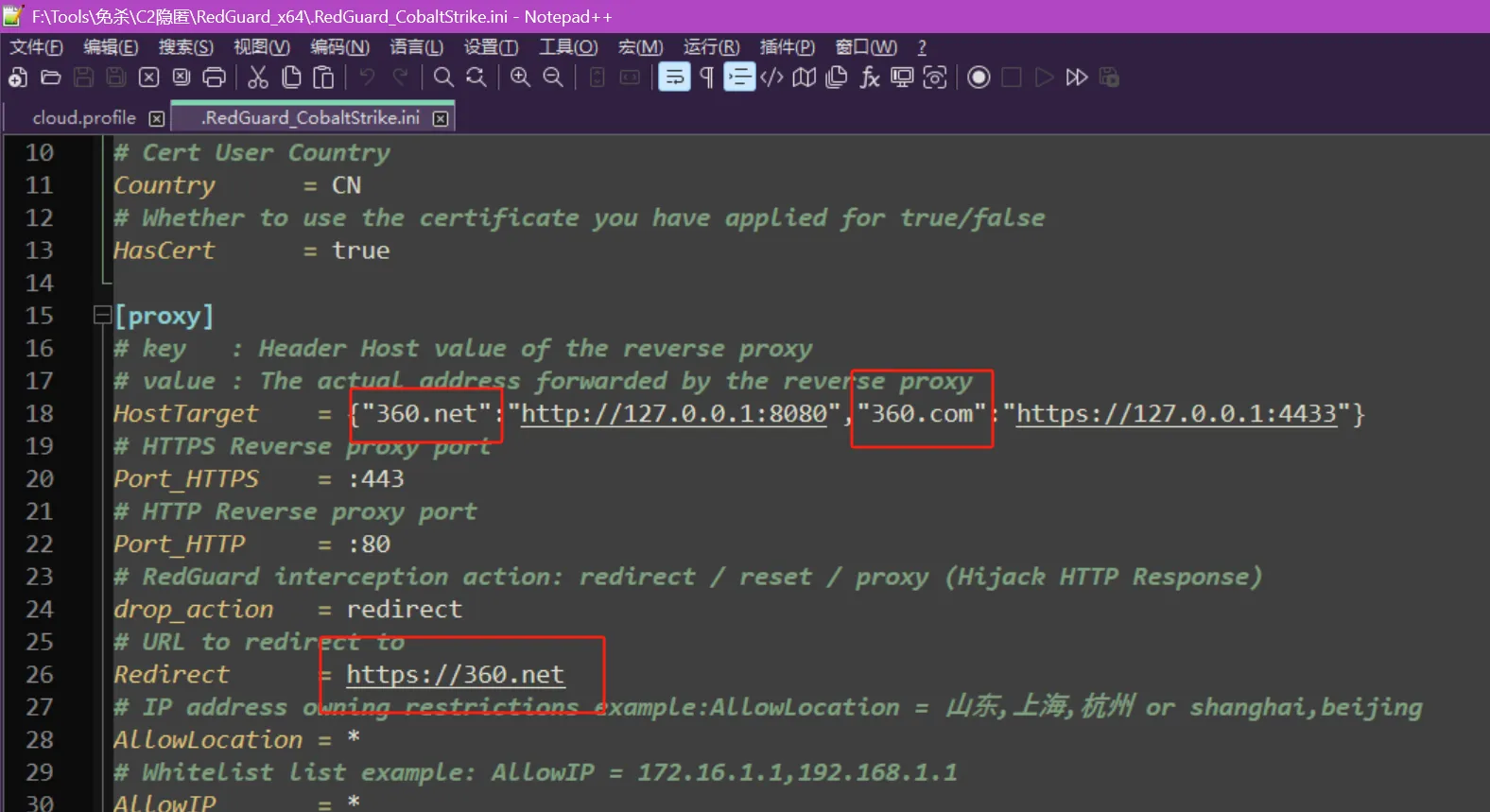Click the Print toolbar icon

(215, 78)
